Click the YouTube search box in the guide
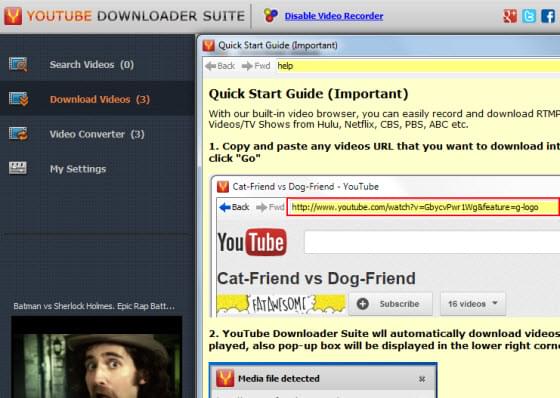The height and width of the screenshot is (398, 560). click(432, 242)
